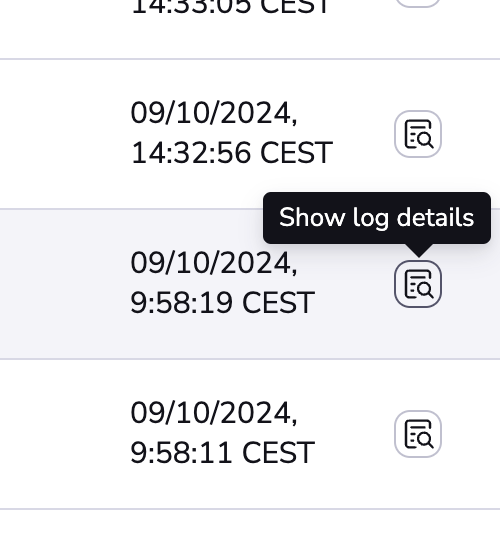
Task: Select the 9:58:11 log row's blank area
Action: click(x=63, y=434)
